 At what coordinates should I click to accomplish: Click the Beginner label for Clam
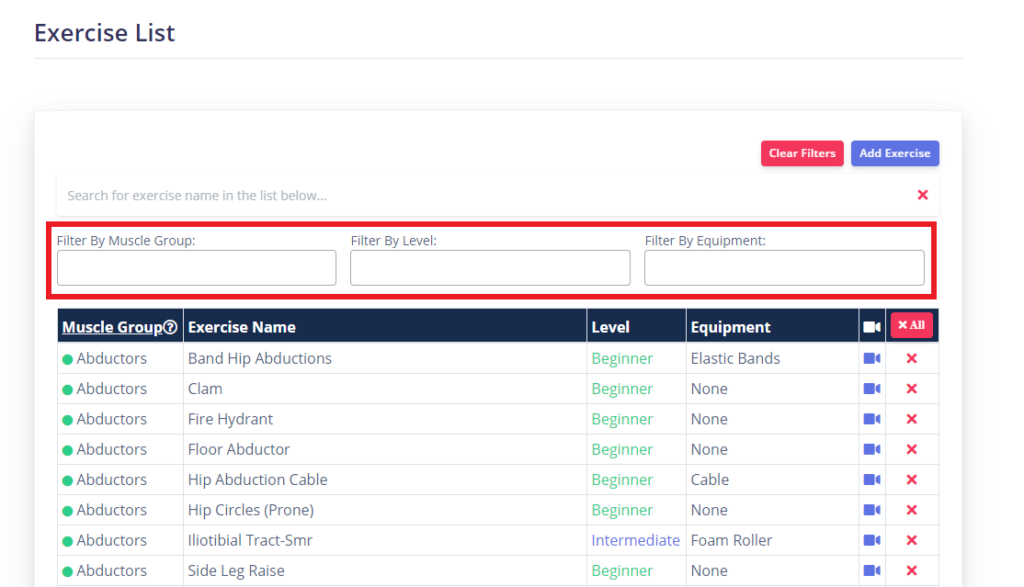point(622,388)
